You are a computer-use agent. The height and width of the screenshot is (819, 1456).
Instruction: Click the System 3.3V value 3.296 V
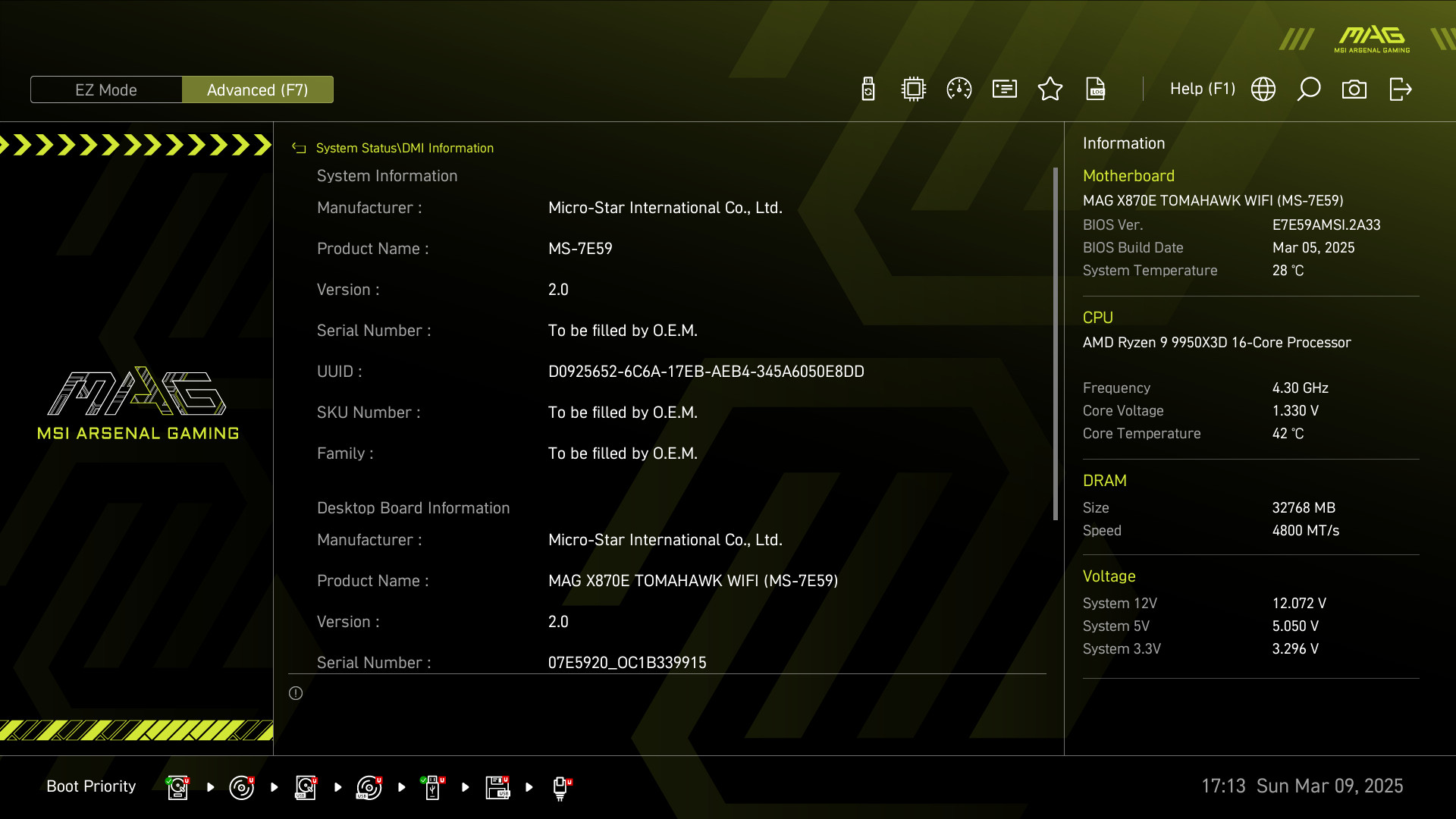1295,649
